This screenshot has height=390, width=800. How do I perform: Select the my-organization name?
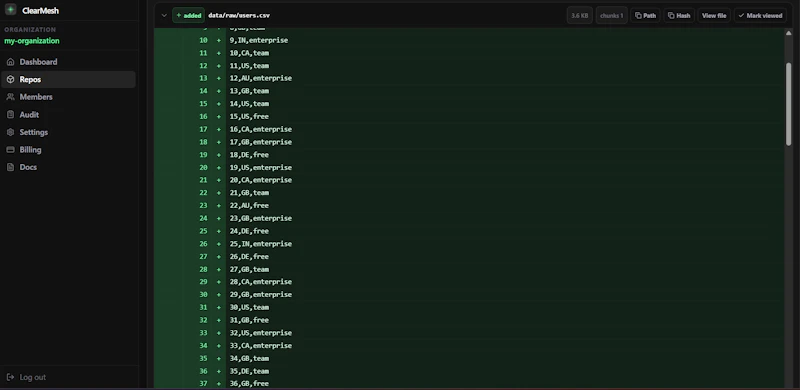(x=32, y=41)
